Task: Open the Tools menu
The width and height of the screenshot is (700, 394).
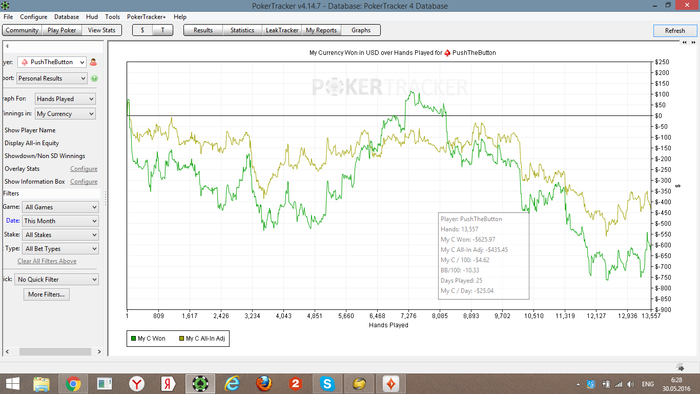Action: pos(112,17)
